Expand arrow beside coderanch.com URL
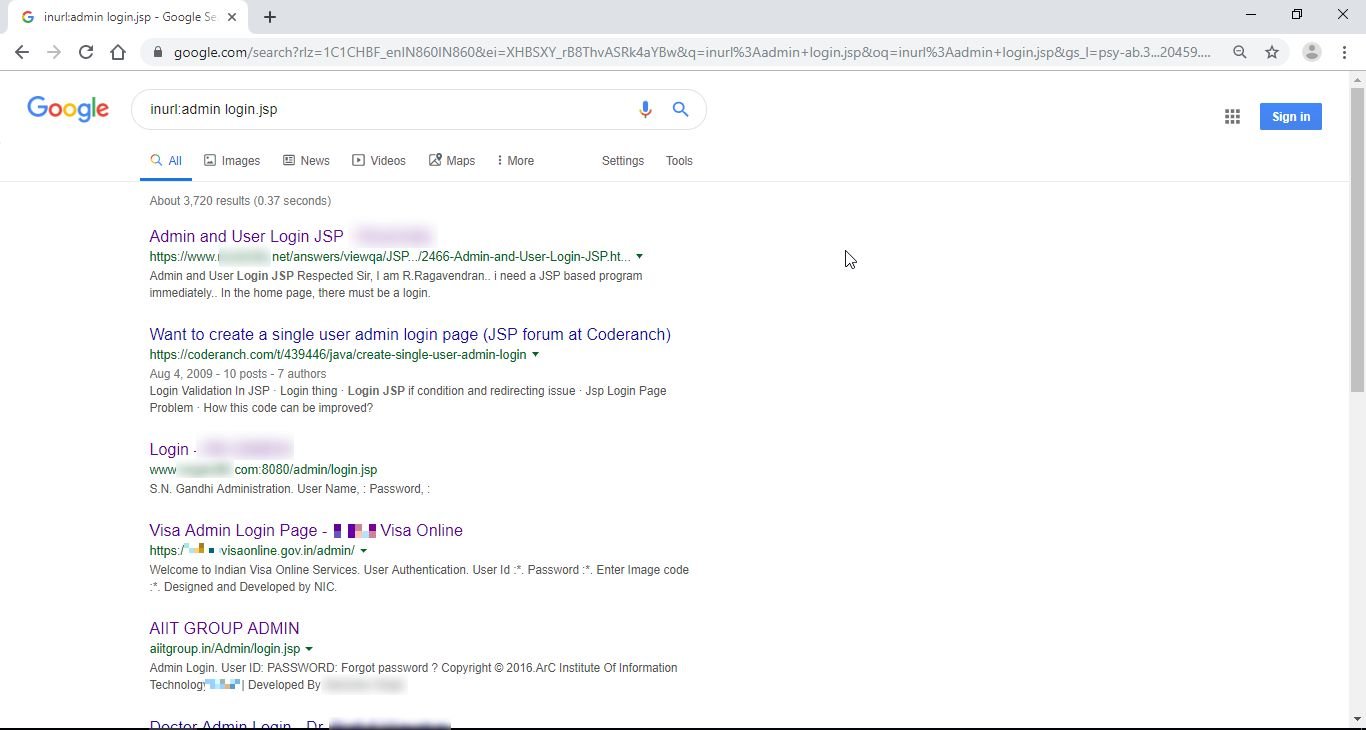This screenshot has height=730, width=1366. [536, 355]
